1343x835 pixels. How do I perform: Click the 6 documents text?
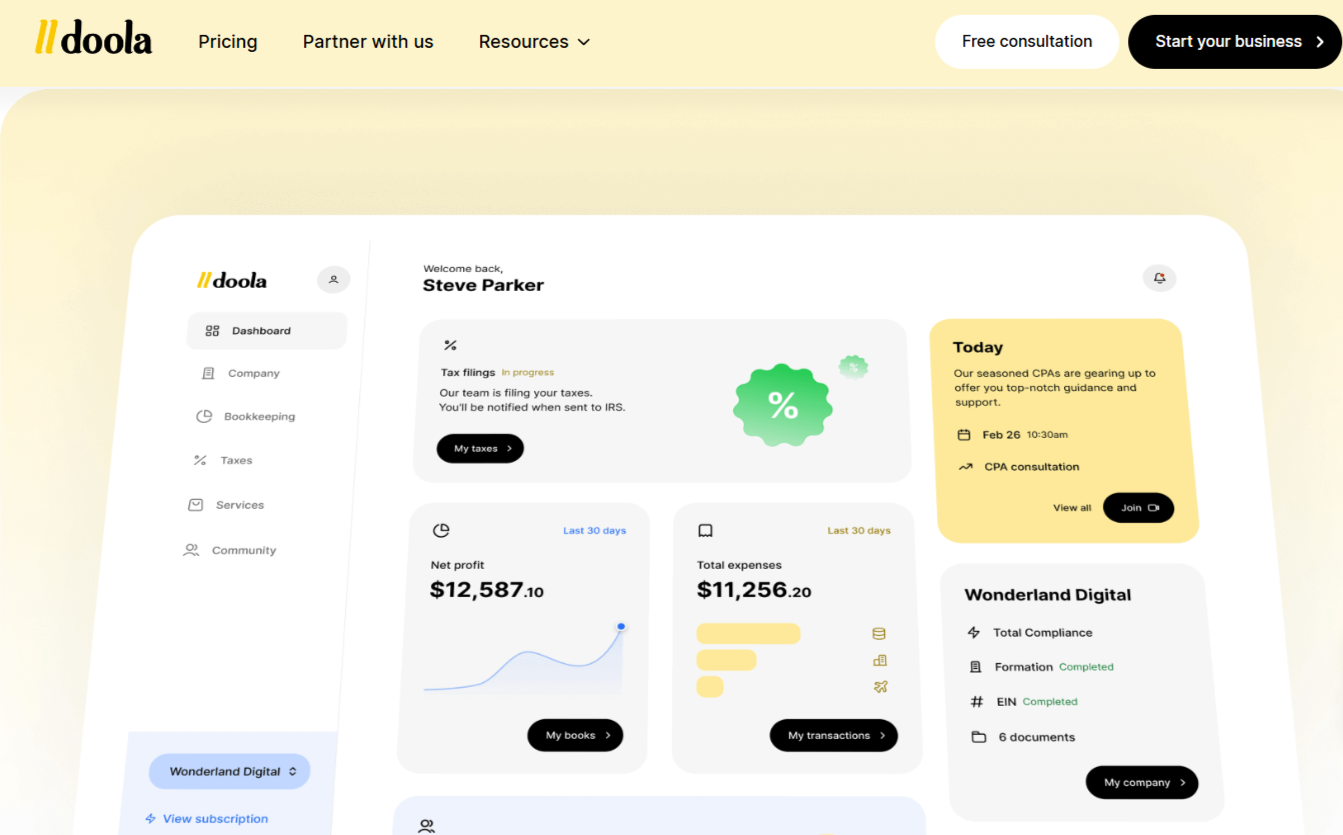pos(1037,737)
